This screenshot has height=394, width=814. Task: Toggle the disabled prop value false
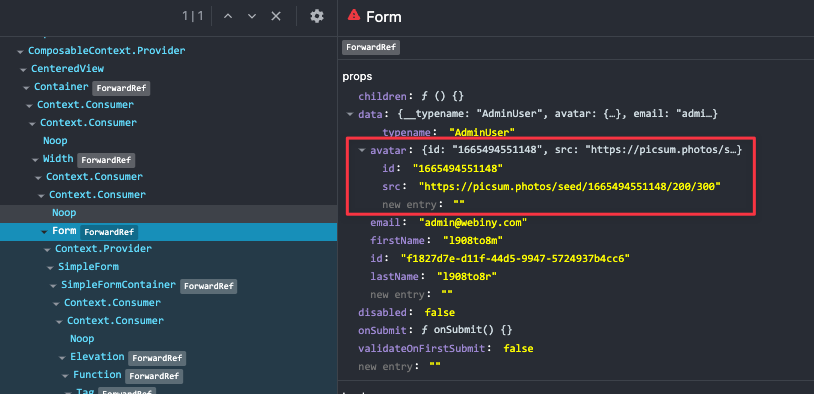(x=440, y=313)
